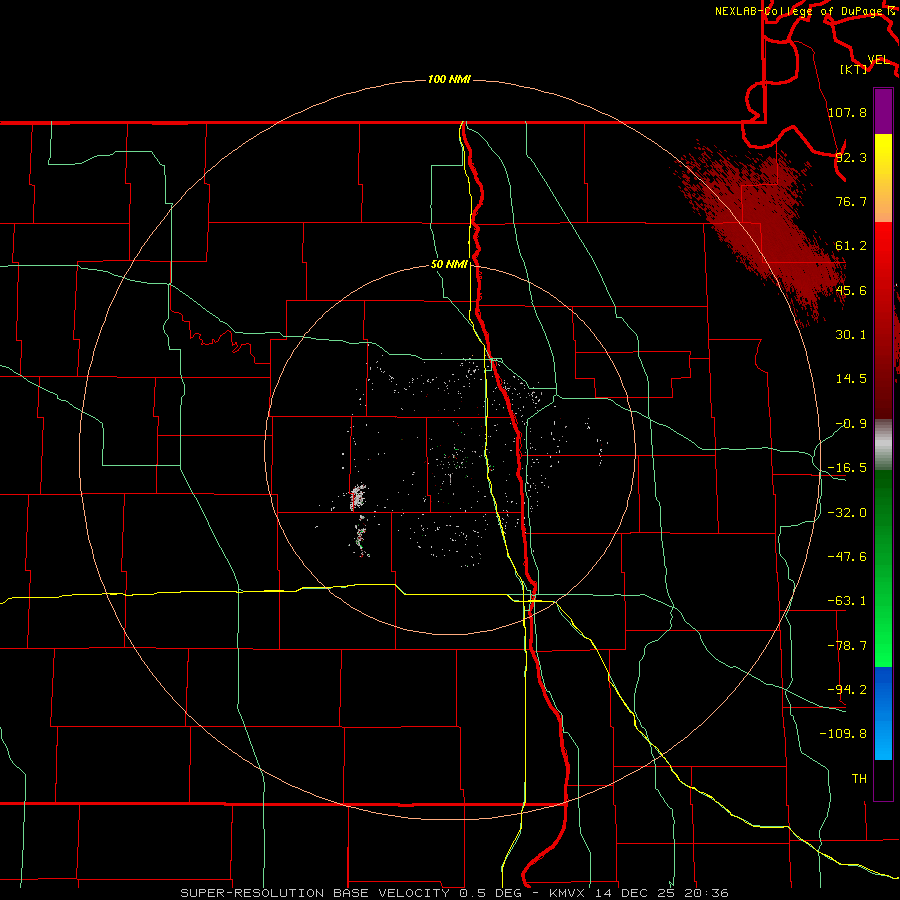This screenshot has height=900, width=900.
Task: Select the -32.0 scale value
Action: (x=847, y=513)
